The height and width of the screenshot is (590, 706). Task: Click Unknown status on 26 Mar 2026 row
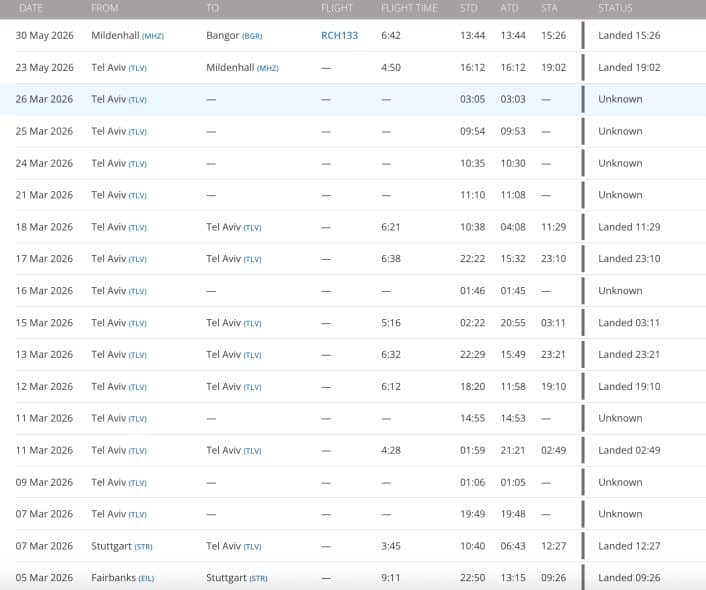(620, 100)
